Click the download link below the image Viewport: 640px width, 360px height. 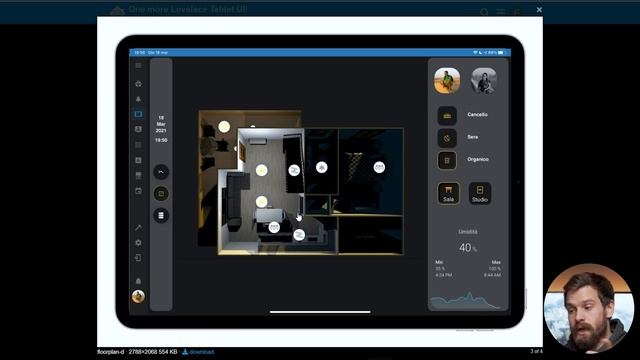[198, 352]
